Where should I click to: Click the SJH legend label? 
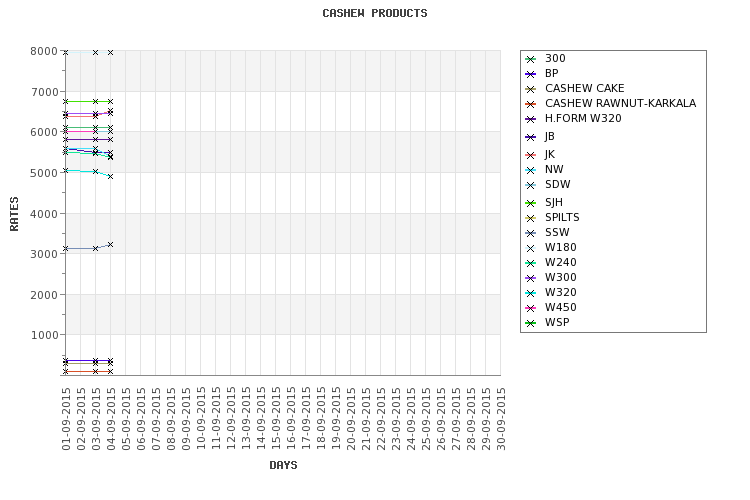coord(553,202)
